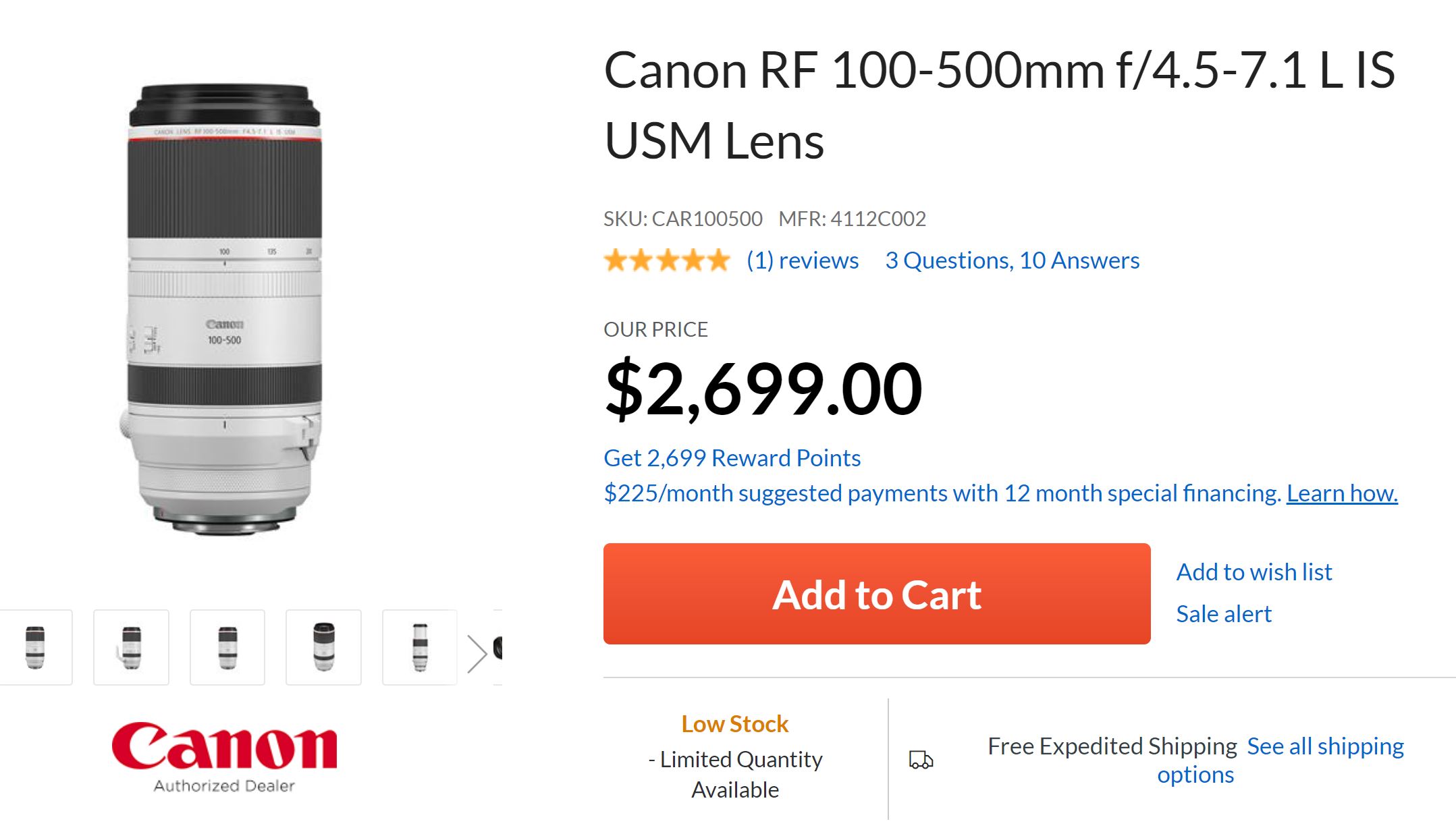Image resolution: width=1456 pixels, height=832 pixels.
Task: Open Get 2,699 Reward Points link
Action: pos(732,458)
